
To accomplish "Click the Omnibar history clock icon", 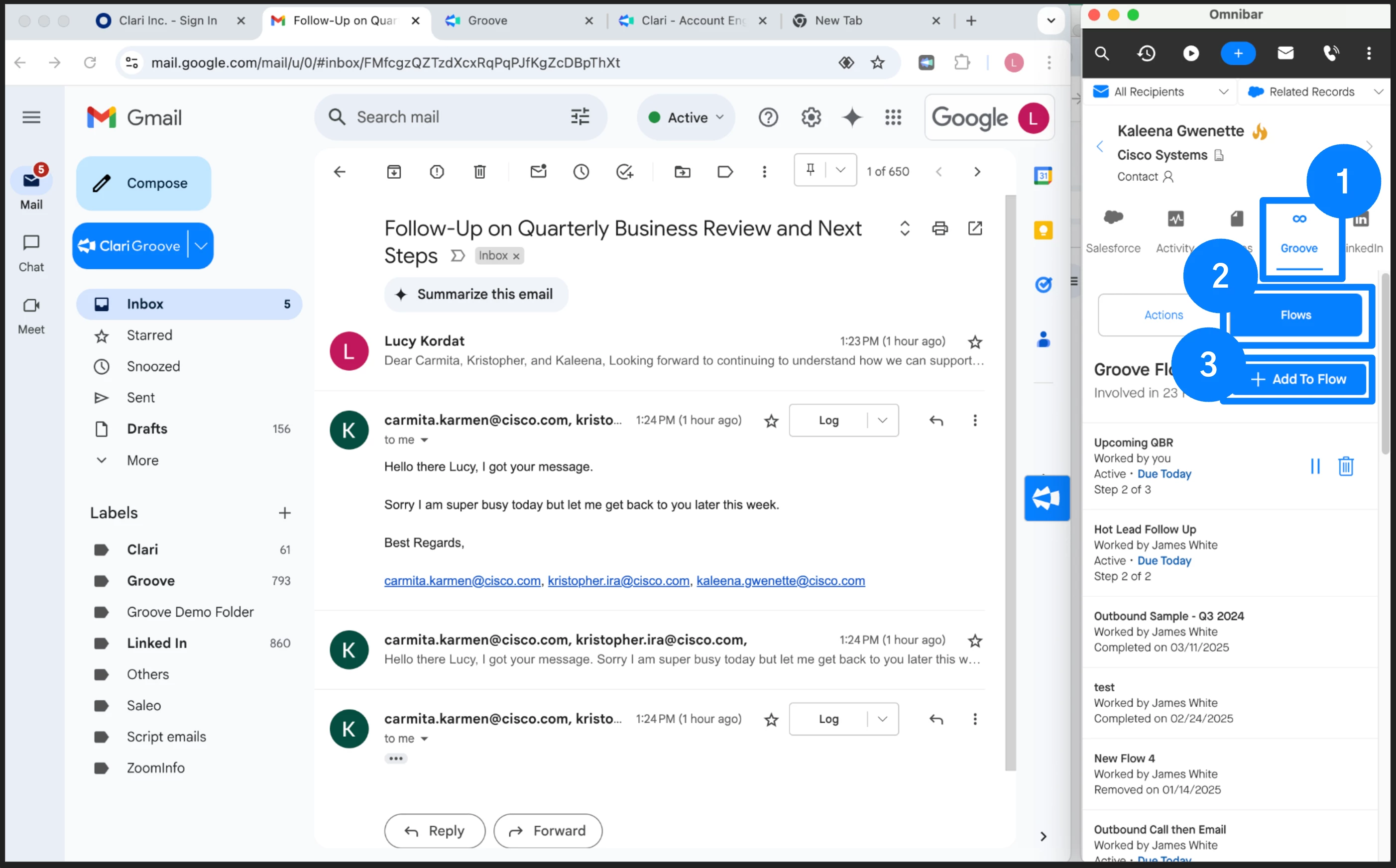I will coord(1146,53).
